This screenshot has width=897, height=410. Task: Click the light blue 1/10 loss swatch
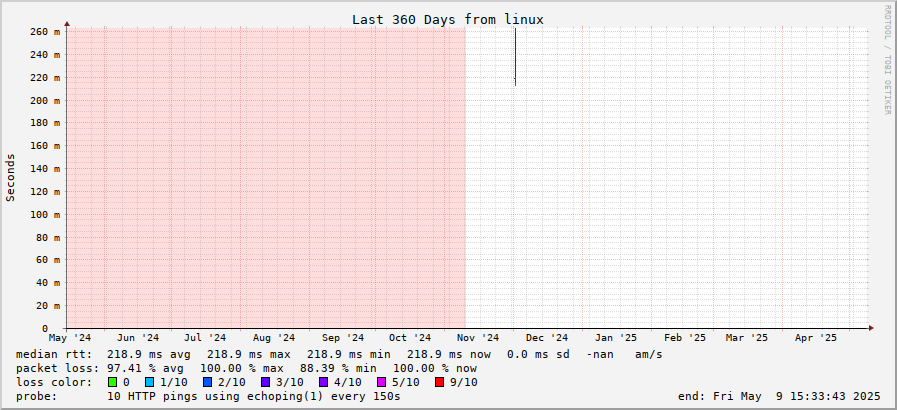pos(150,382)
